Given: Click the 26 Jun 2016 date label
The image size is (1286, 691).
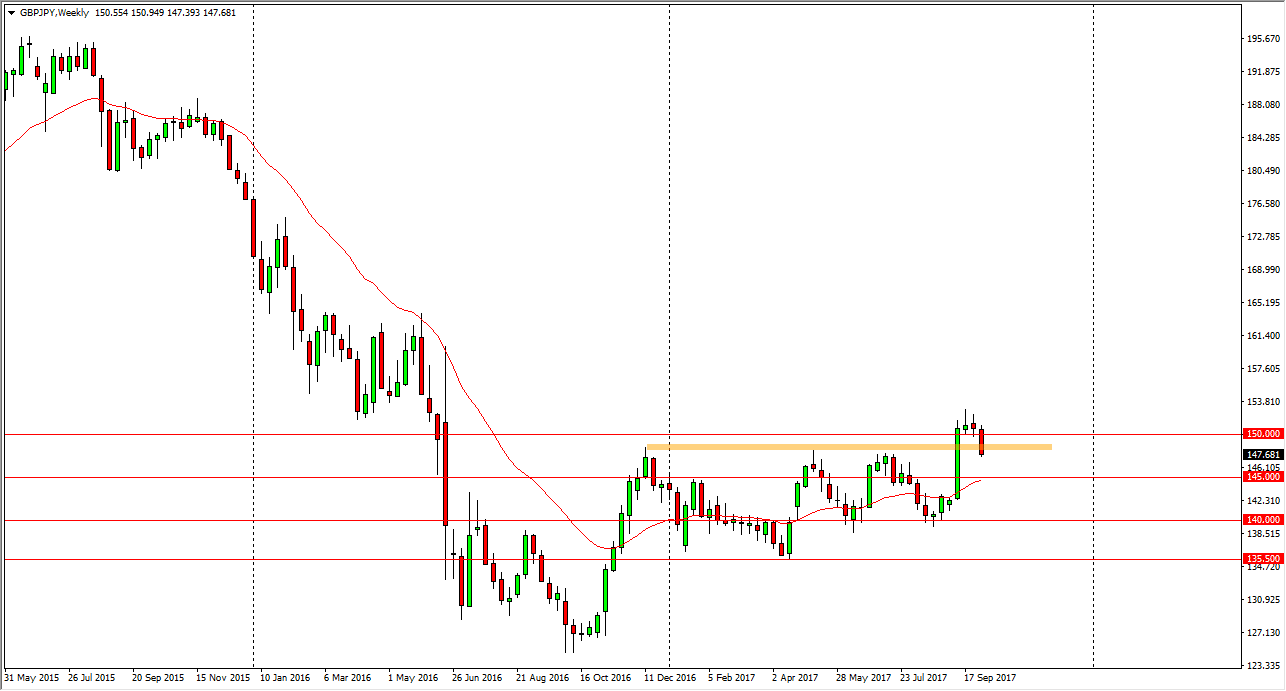Looking at the screenshot, I should 478,677.
